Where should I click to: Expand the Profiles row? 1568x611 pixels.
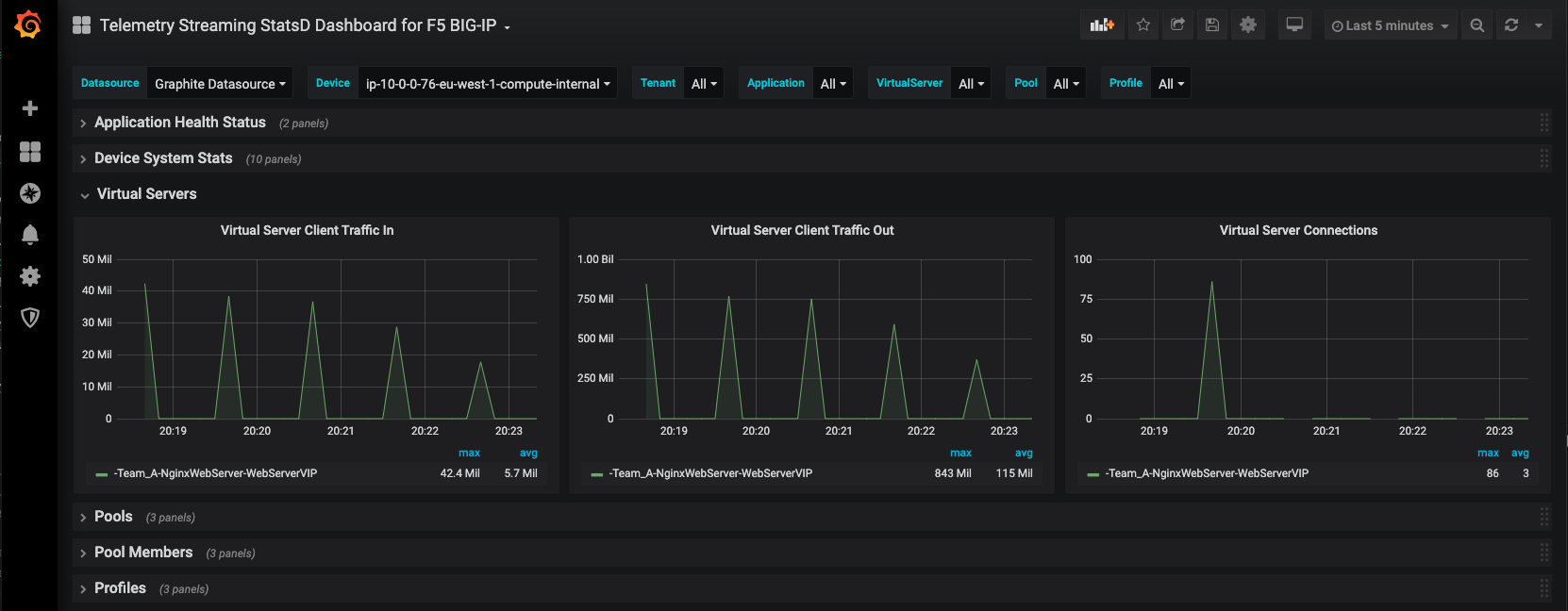pyautogui.click(x=119, y=588)
